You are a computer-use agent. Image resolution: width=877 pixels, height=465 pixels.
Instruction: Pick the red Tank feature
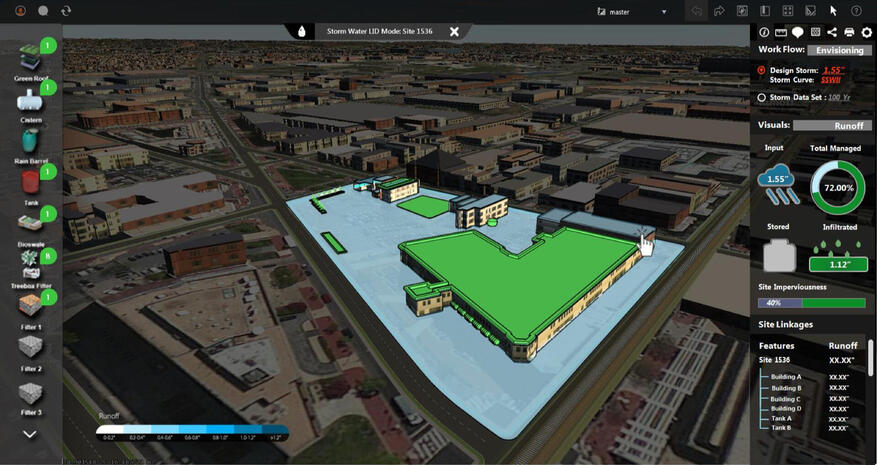(30, 183)
